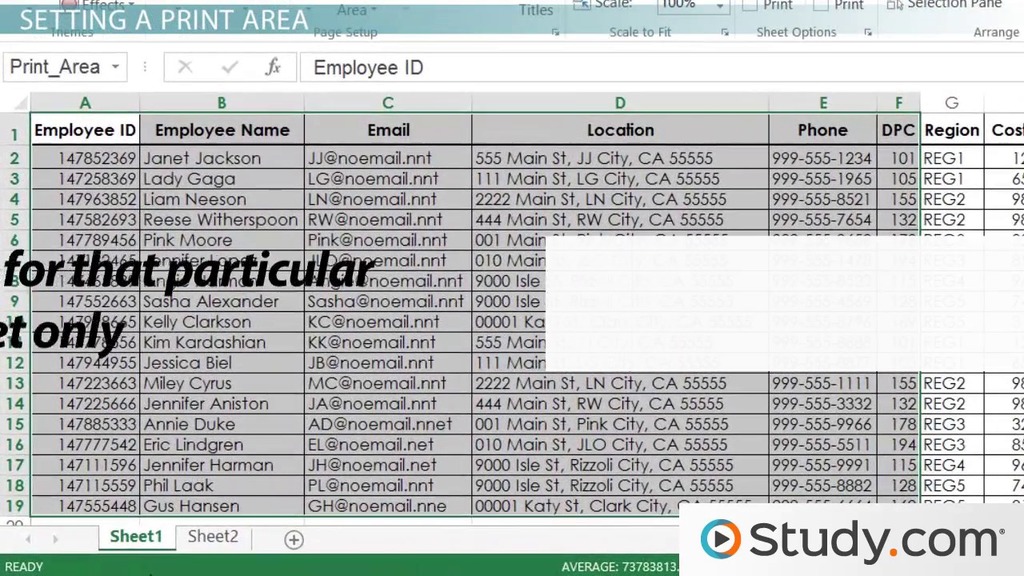Open the Scale to Fit dialog launcher
The height and width of the screenshot is (576, 1024).
pyautogui.click(x=724, y=33)
